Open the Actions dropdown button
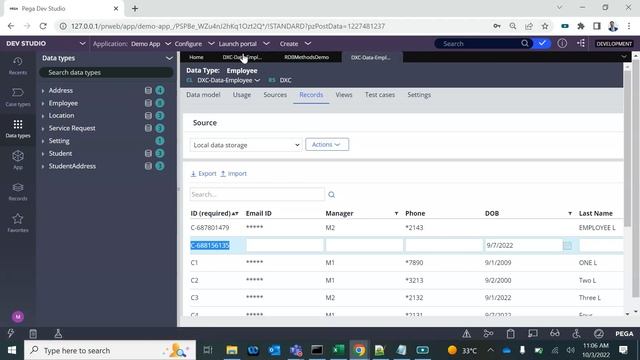Image resolution: width=640 pixels, height=360 pixels. 327,144
